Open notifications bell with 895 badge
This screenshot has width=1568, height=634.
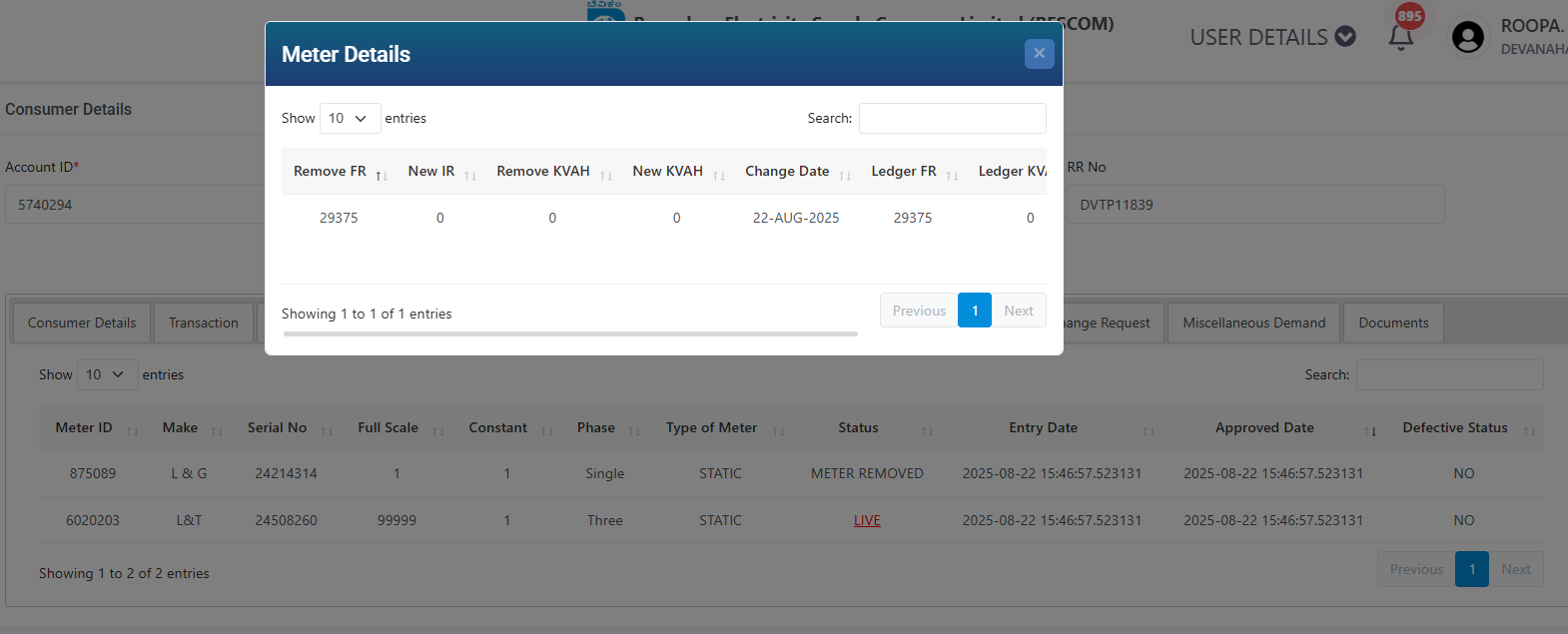pos(1401,36)
